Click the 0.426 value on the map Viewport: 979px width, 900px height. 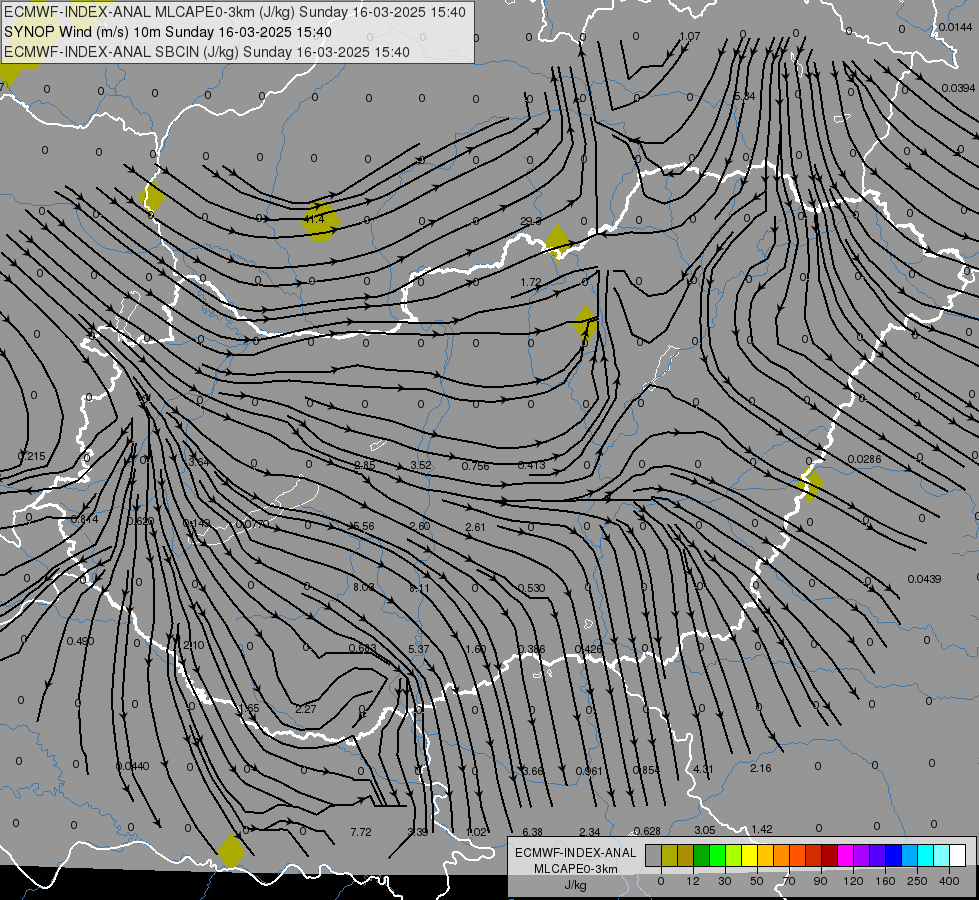(x=588, y=650)
